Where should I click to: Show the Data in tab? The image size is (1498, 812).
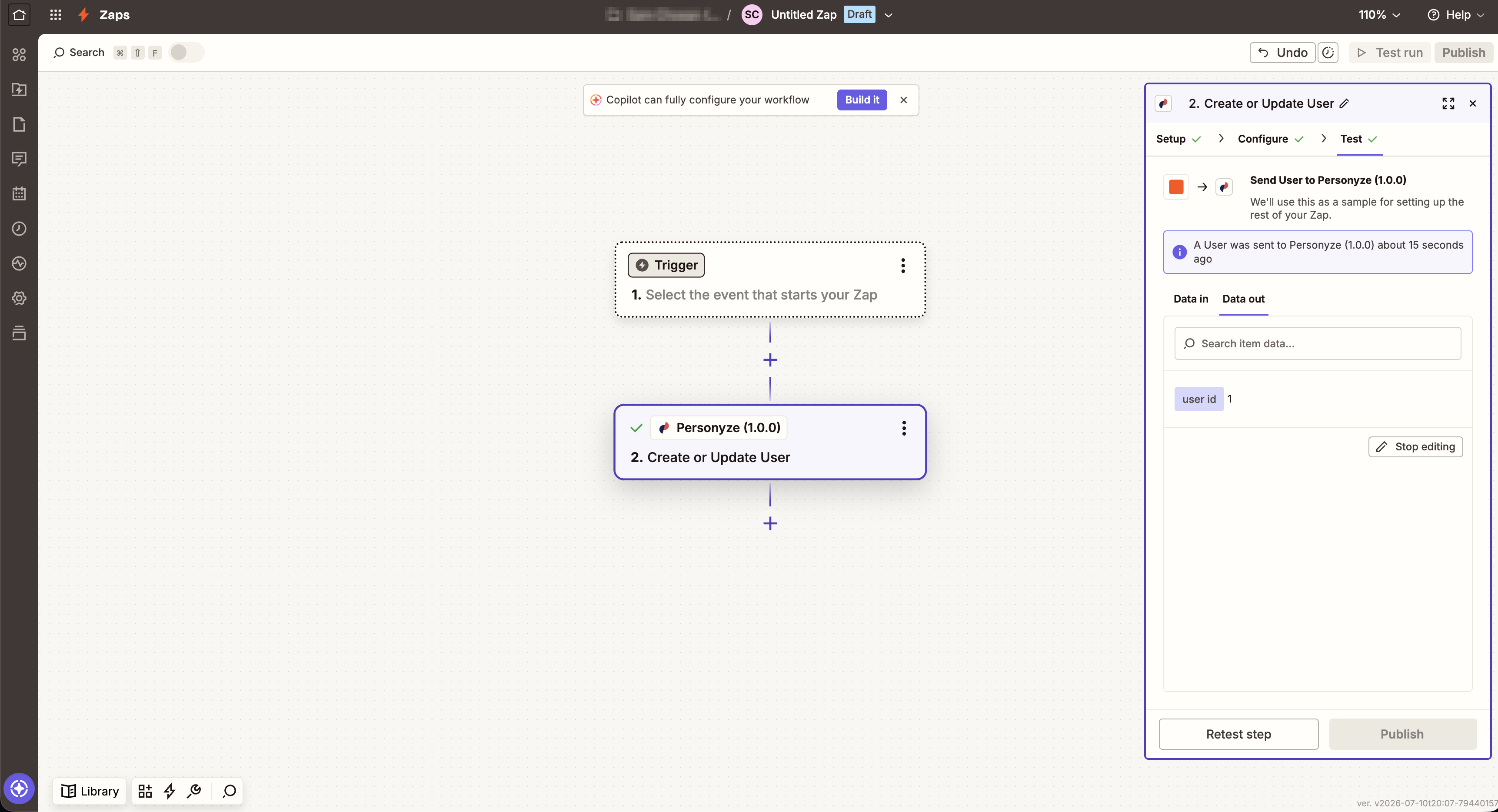[x=1190, y=299]
